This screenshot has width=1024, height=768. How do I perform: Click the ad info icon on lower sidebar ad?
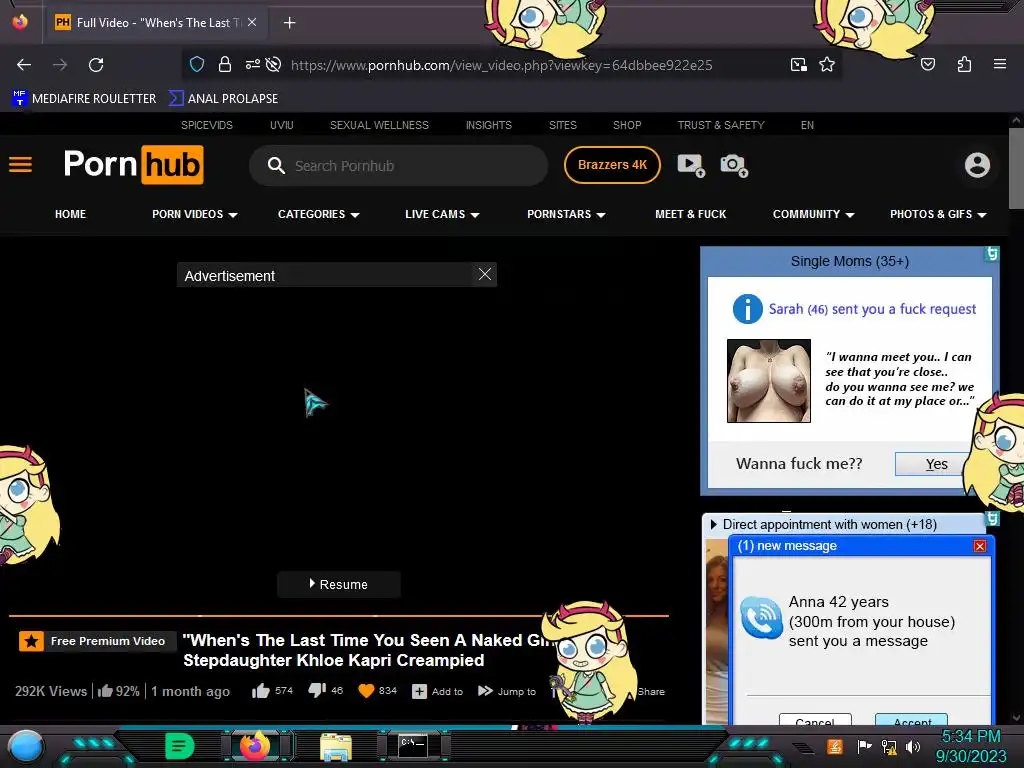(992, 519)
